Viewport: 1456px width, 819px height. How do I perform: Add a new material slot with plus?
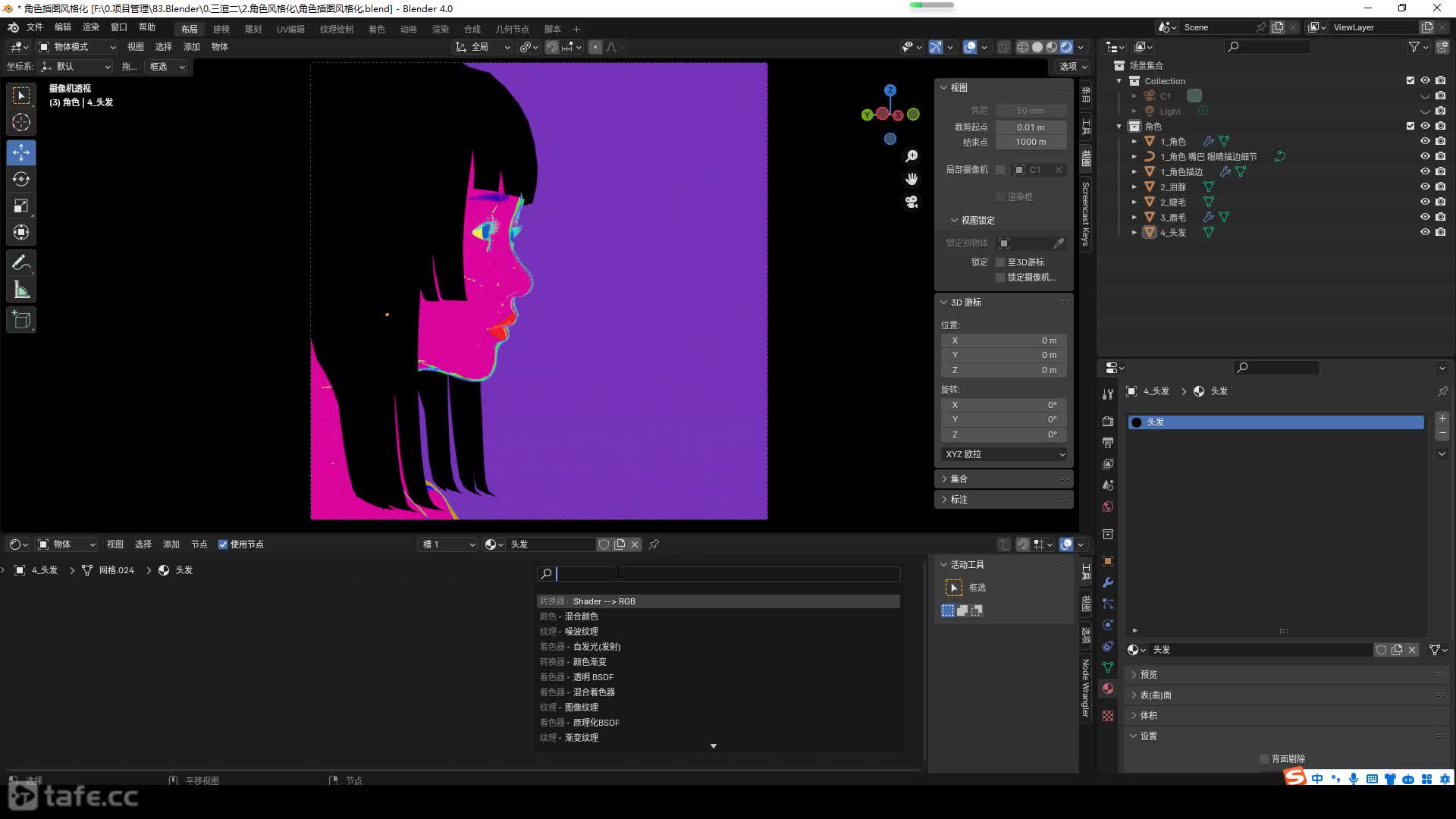[1442, 419]
